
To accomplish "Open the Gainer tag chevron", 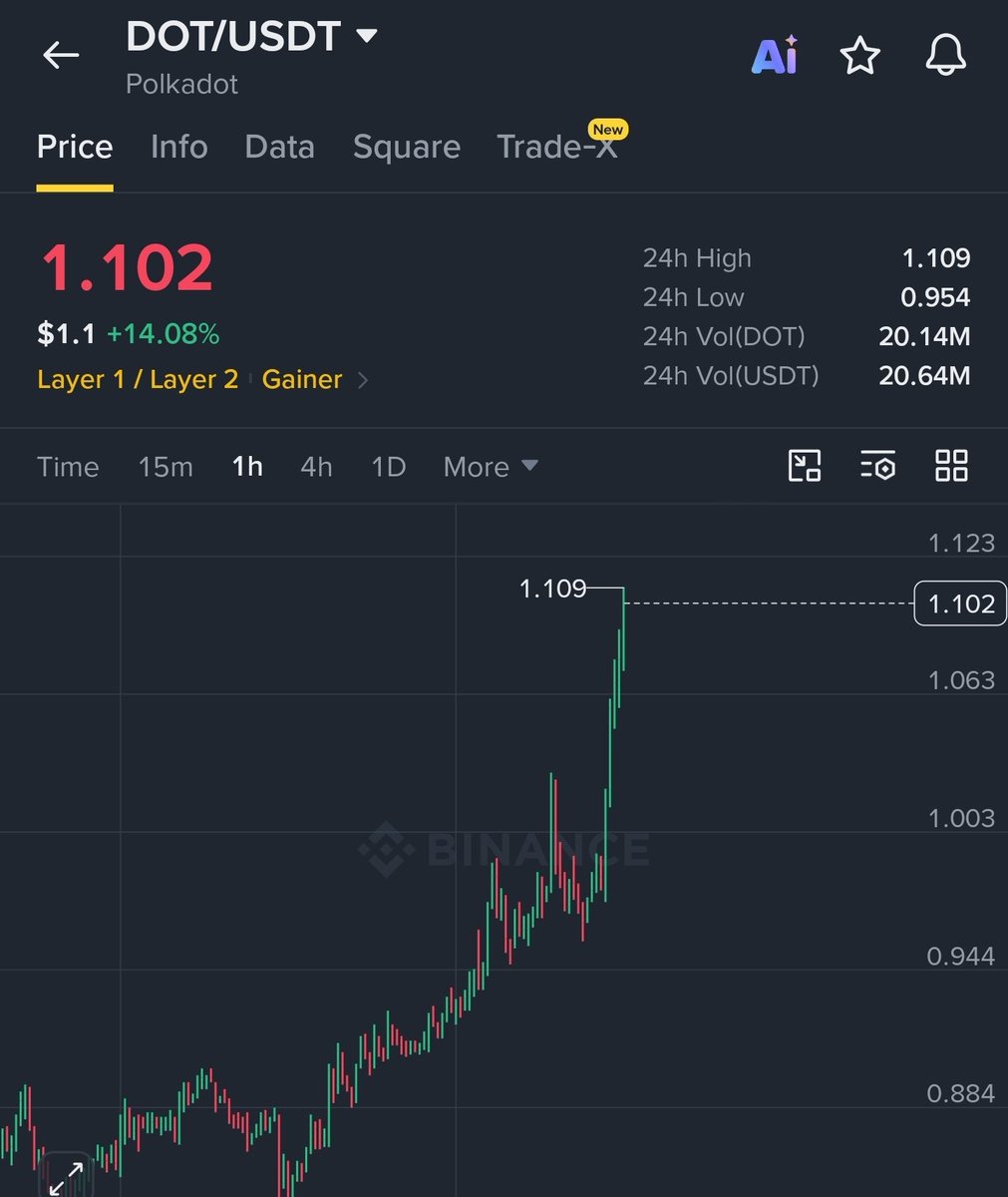I will pos(363,380).
